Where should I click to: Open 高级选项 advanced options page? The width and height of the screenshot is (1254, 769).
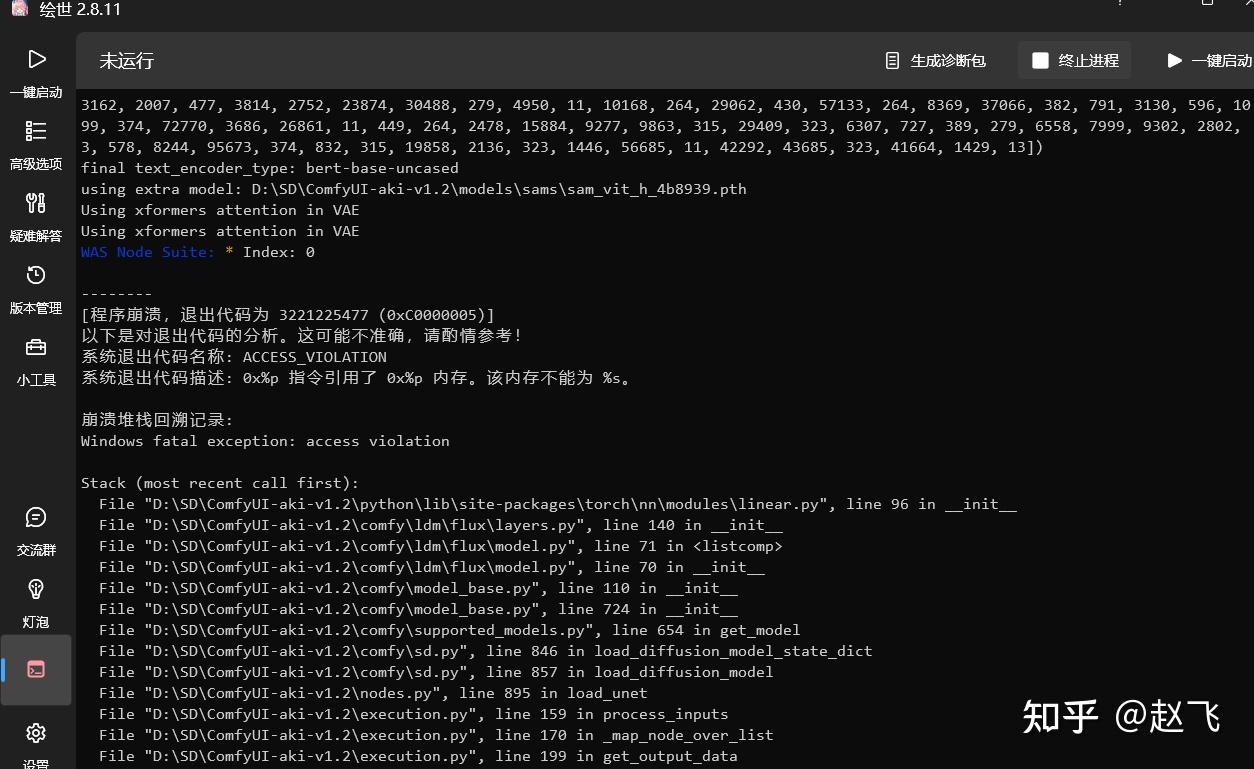click(36, 144)
